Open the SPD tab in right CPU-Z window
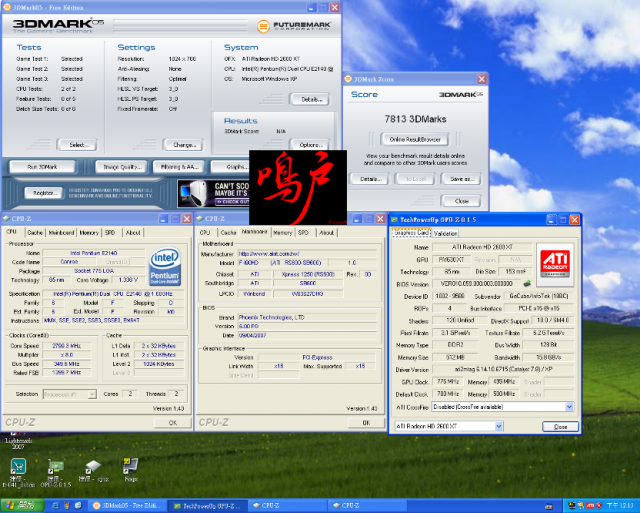The height and width of the screenshot is (513, 640). (303, 232)
